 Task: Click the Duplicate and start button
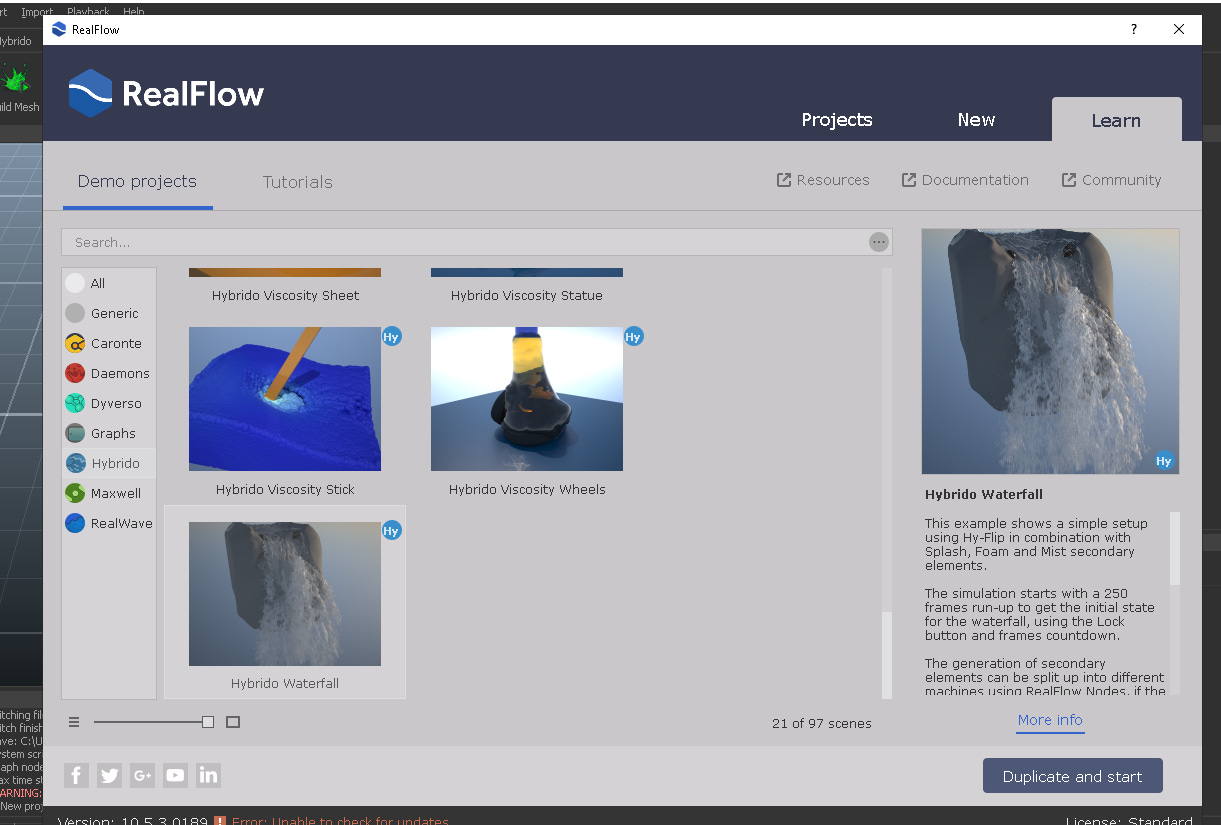(x=1073, y=776)
